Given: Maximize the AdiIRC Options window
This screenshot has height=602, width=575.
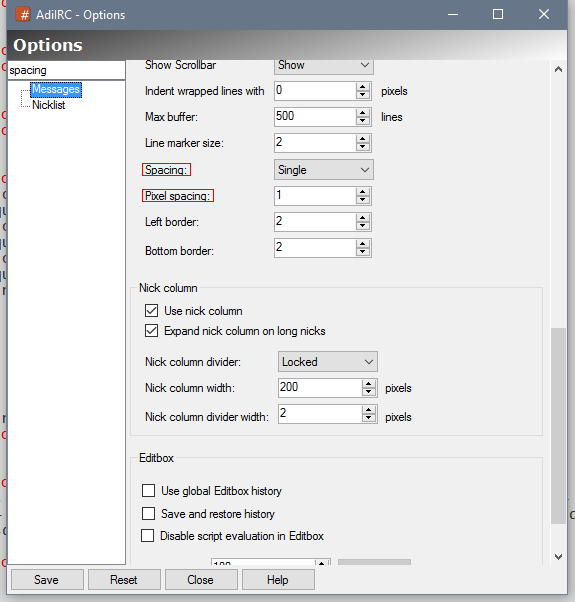Looking at the screenshot, I should [x=498, y=15].
